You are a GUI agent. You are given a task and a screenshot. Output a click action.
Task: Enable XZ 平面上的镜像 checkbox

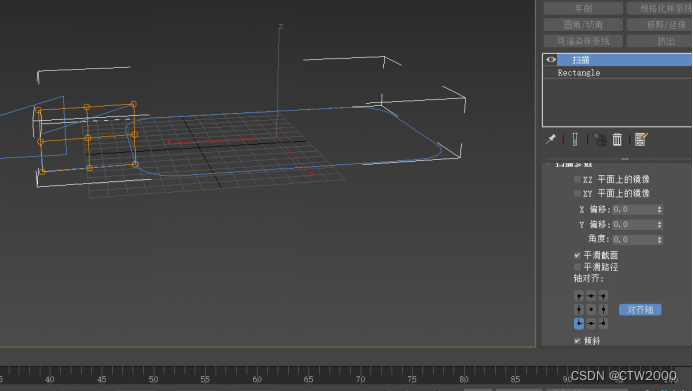pyautogui.click(x=577, y=179)
